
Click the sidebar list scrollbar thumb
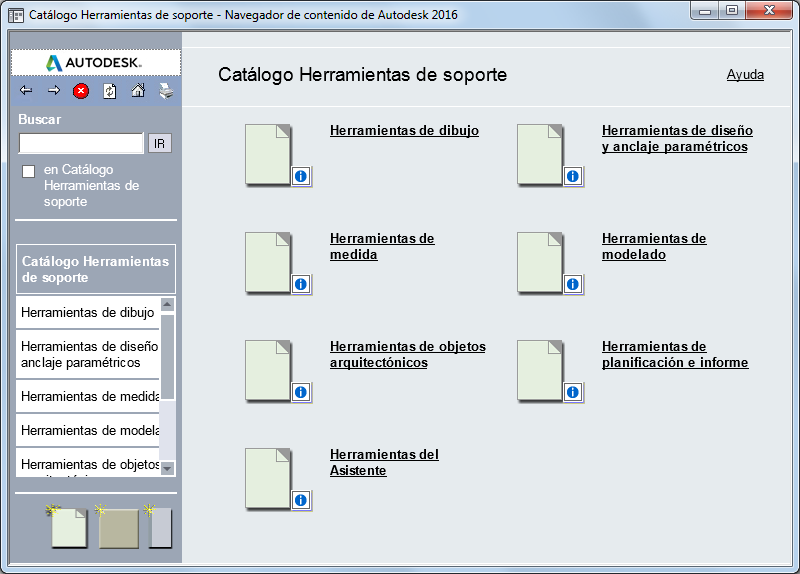[167, 357]
